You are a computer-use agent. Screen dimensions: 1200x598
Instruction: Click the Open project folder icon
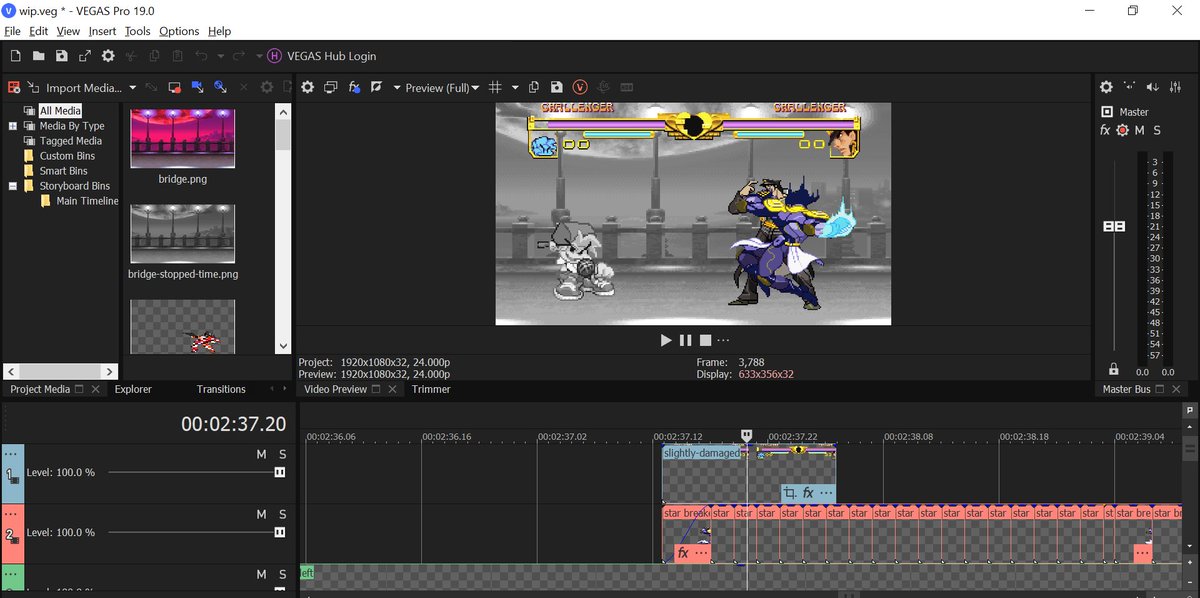(38, 56)
